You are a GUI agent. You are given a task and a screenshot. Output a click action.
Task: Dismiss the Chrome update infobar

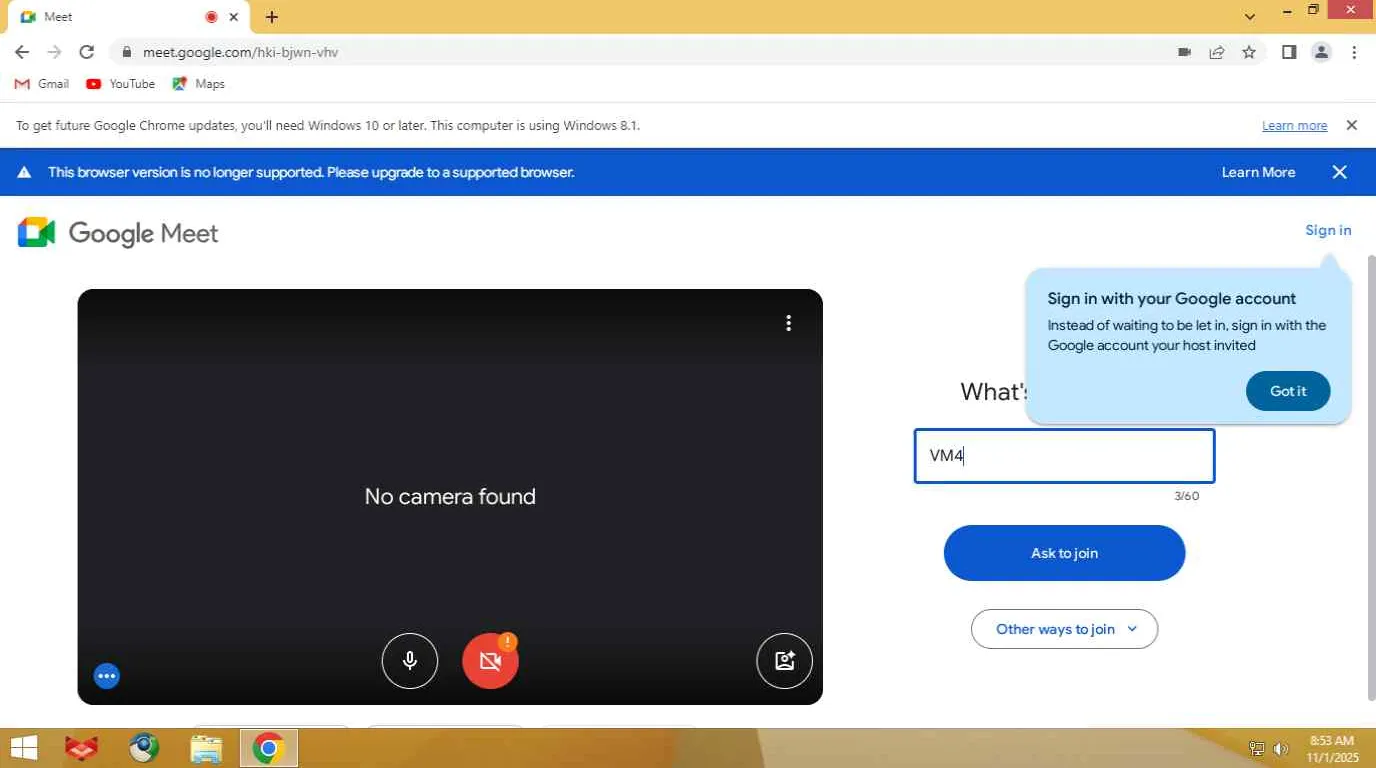(1351, 126)
